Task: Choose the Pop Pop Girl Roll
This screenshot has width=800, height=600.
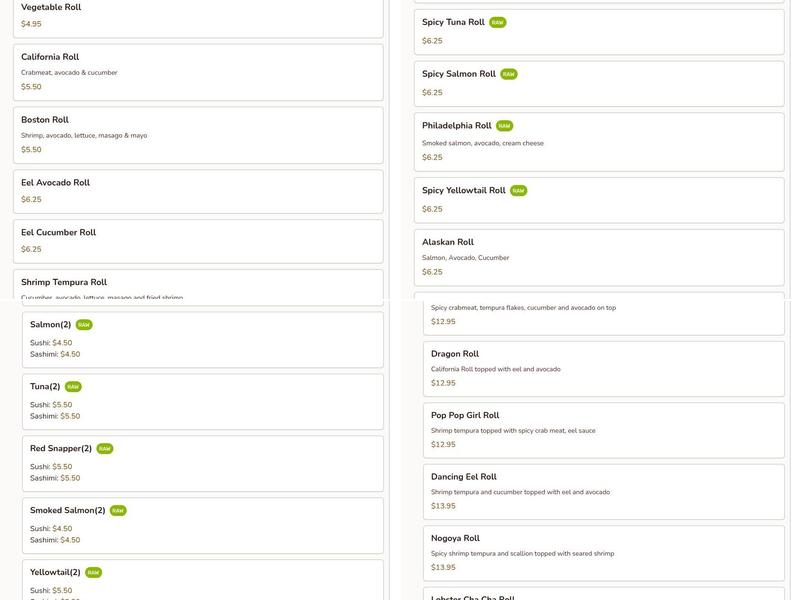Action: pos(603,430)
